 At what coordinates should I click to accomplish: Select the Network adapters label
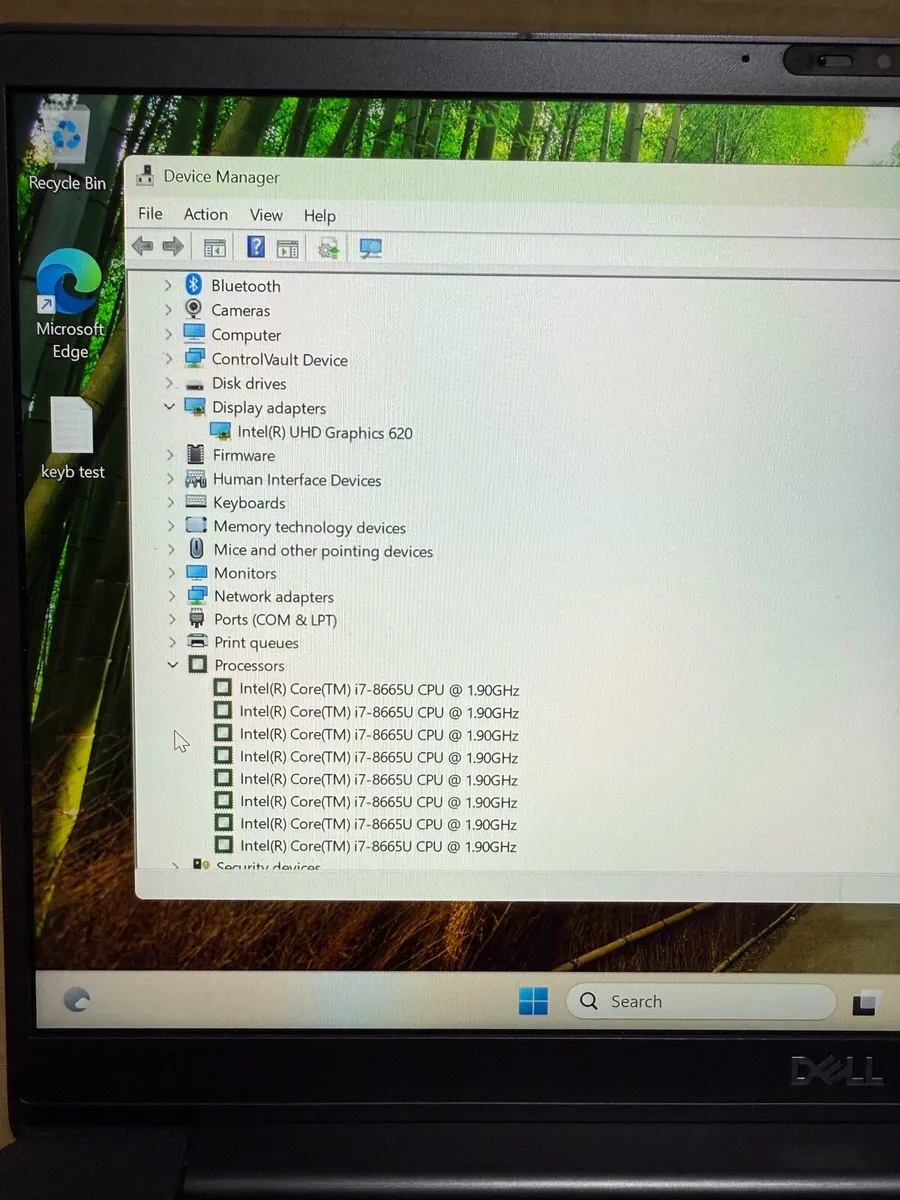click(x=274, y=597)
